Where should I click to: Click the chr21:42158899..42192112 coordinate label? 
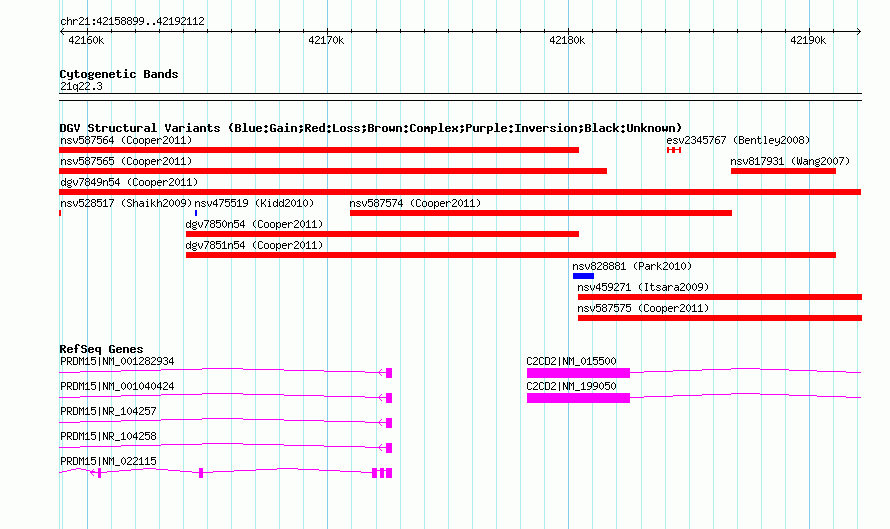pyautogui.click(x=132, y=21)
